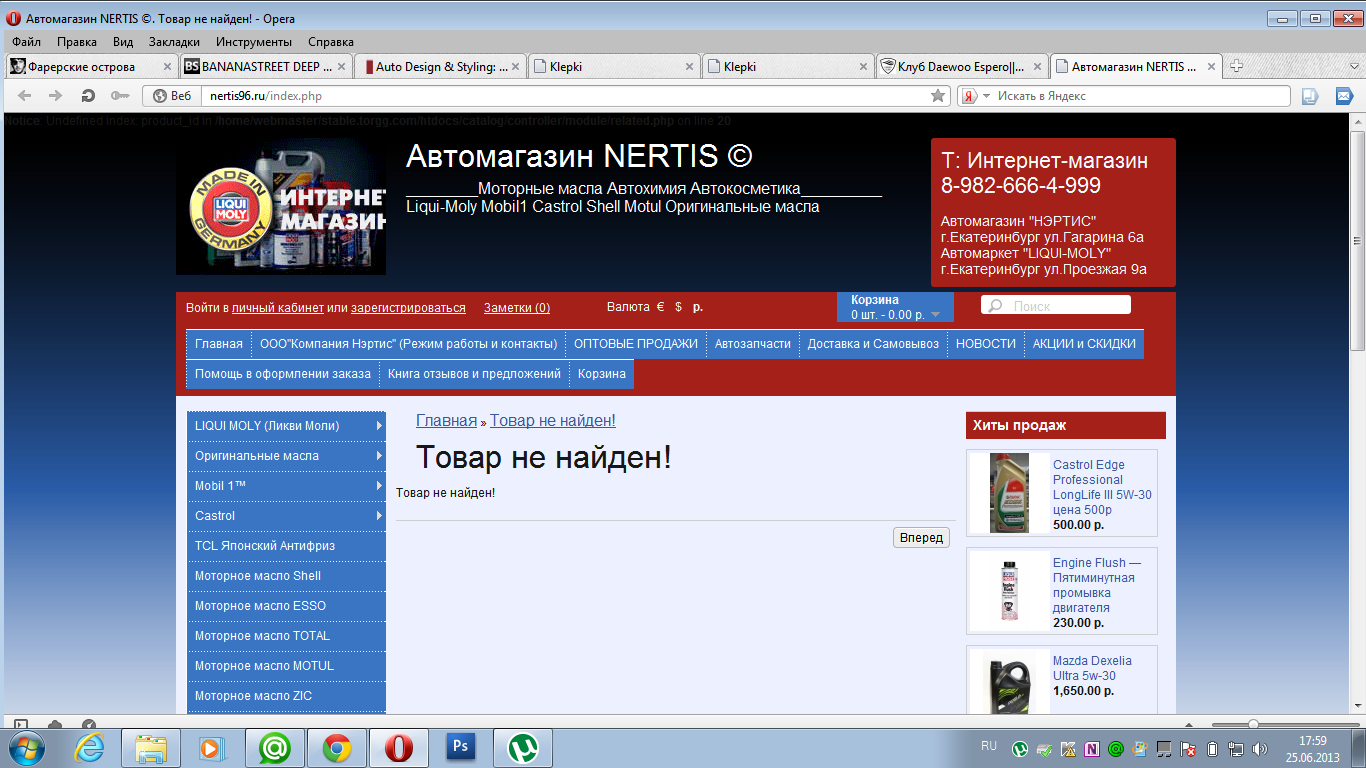Expand the Castrol category submenu
Screen dimensions: 1366x768
(379, 516)
